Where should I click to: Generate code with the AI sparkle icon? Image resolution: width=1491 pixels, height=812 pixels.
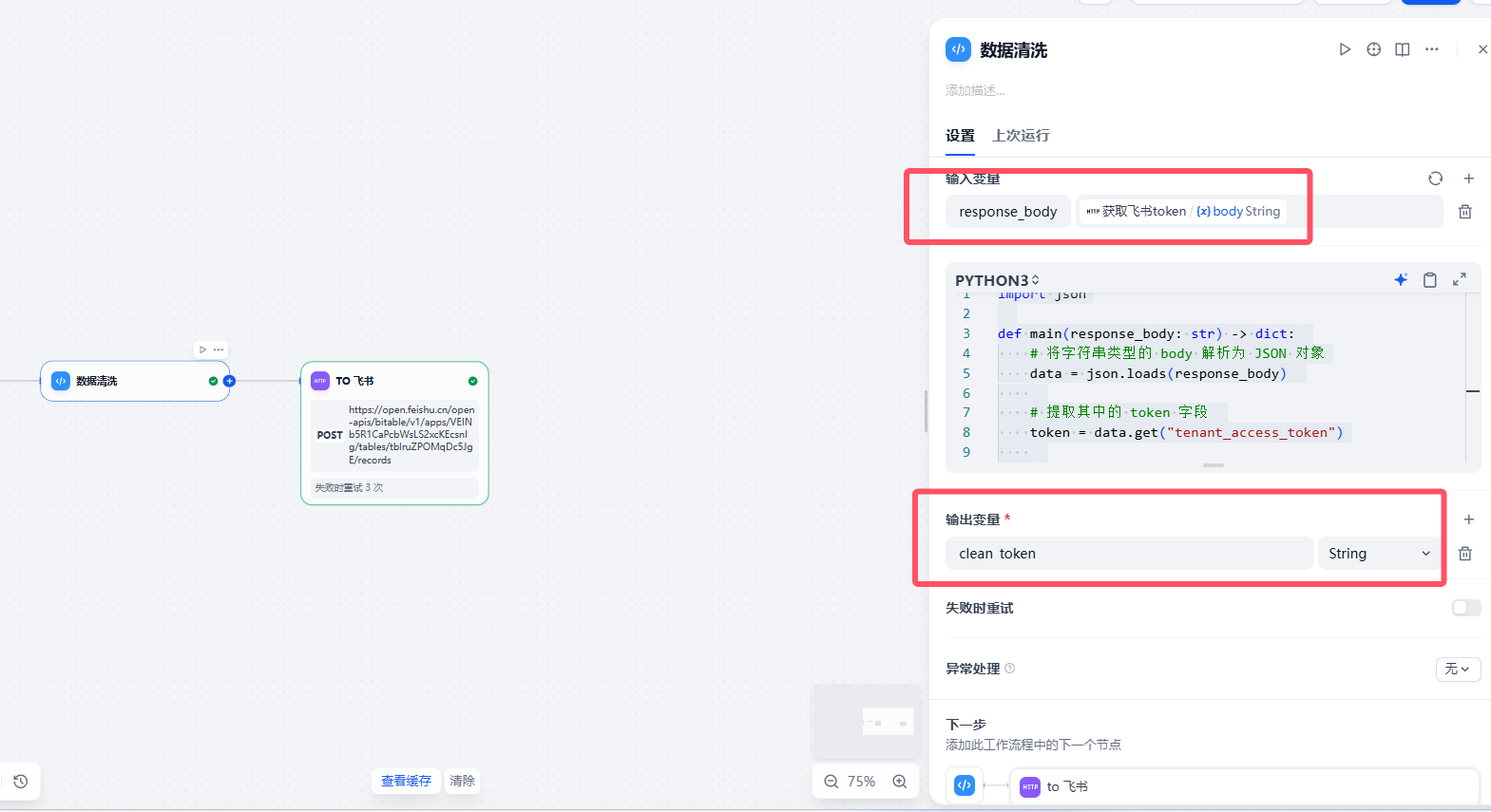tap(1401, 279)
